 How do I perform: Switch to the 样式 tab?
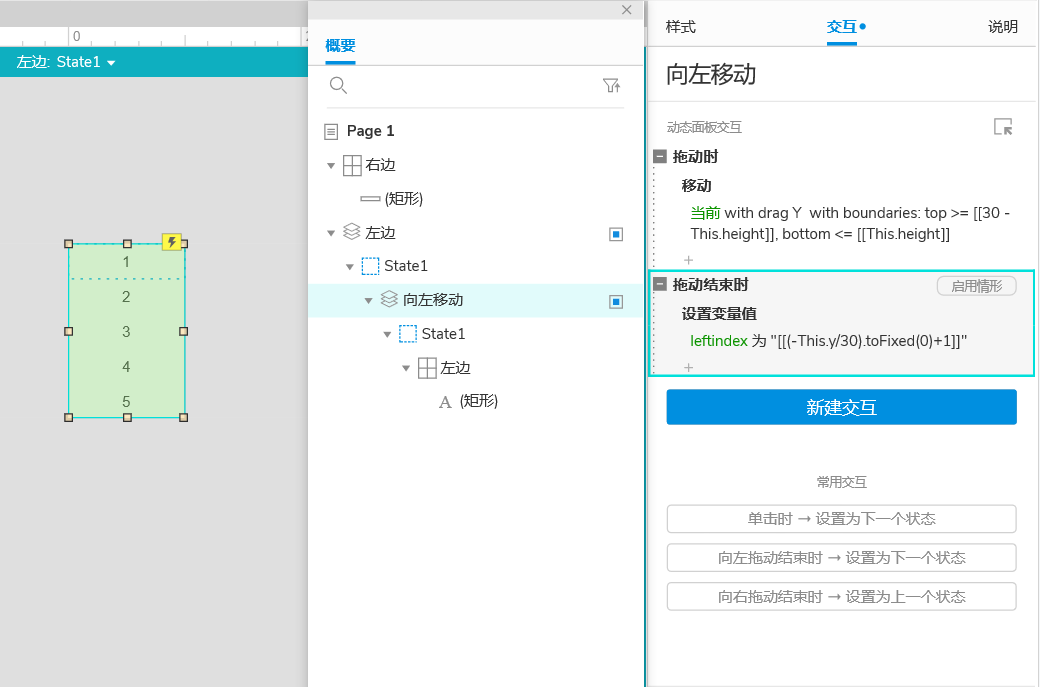point(681,27)
